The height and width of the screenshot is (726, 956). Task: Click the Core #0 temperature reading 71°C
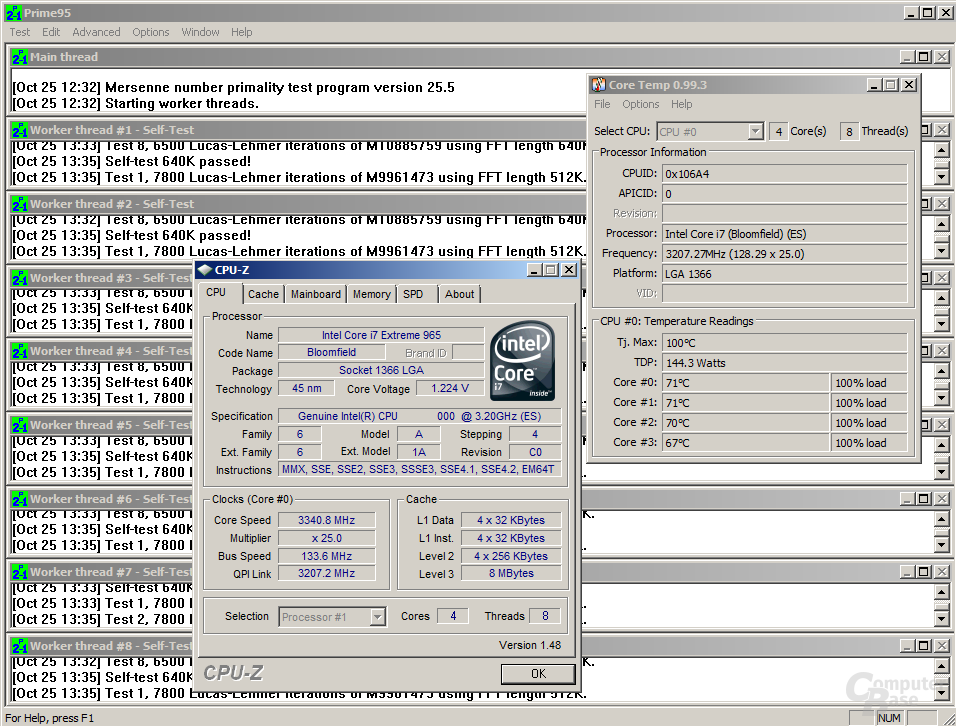point(746,383)
